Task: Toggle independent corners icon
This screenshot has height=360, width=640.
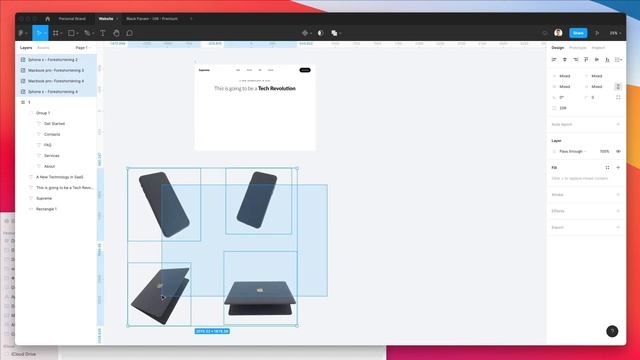Action: tap(618, 97)
